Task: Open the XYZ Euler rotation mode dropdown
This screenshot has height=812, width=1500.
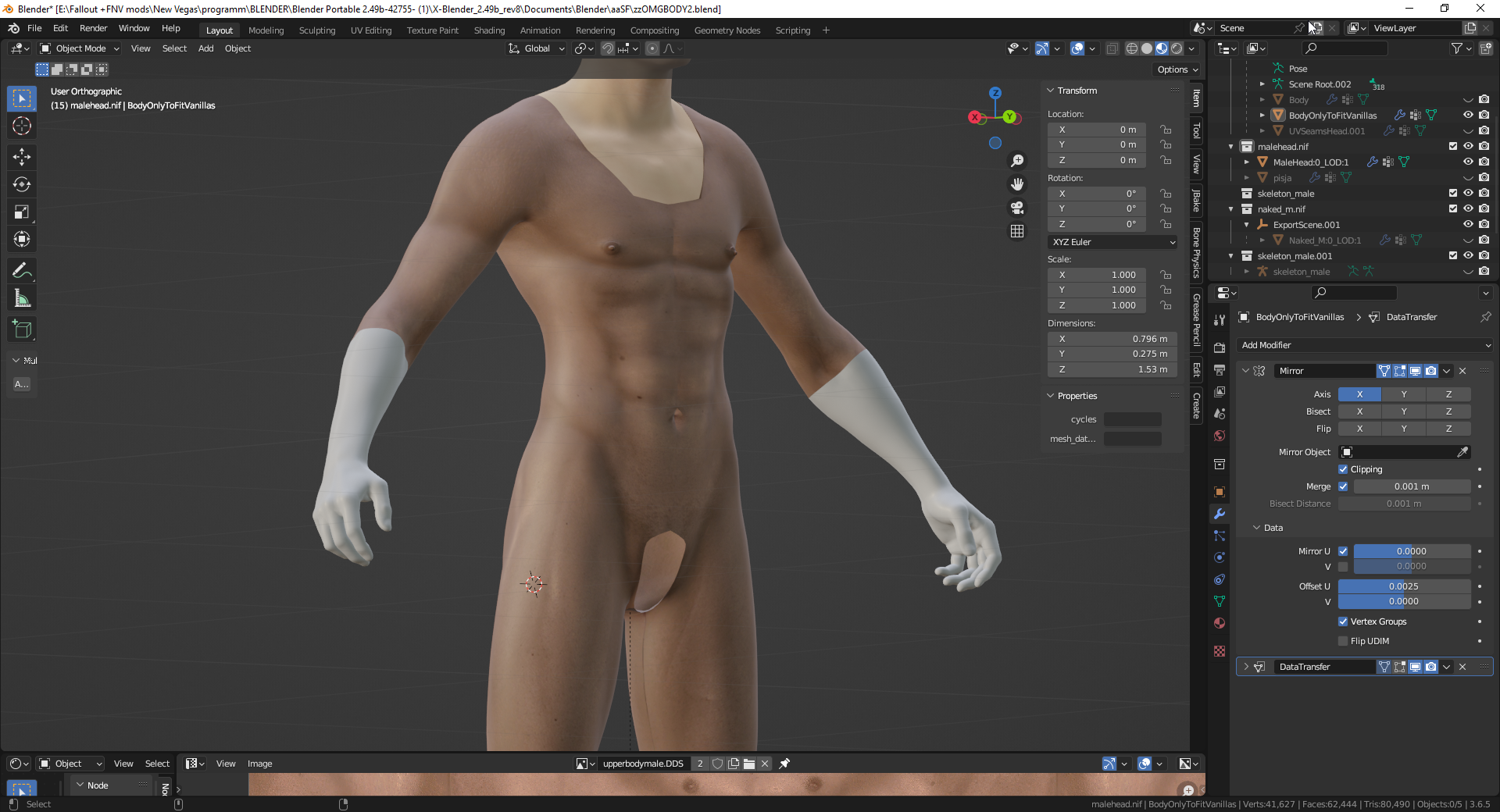Action: [1112, 242]
